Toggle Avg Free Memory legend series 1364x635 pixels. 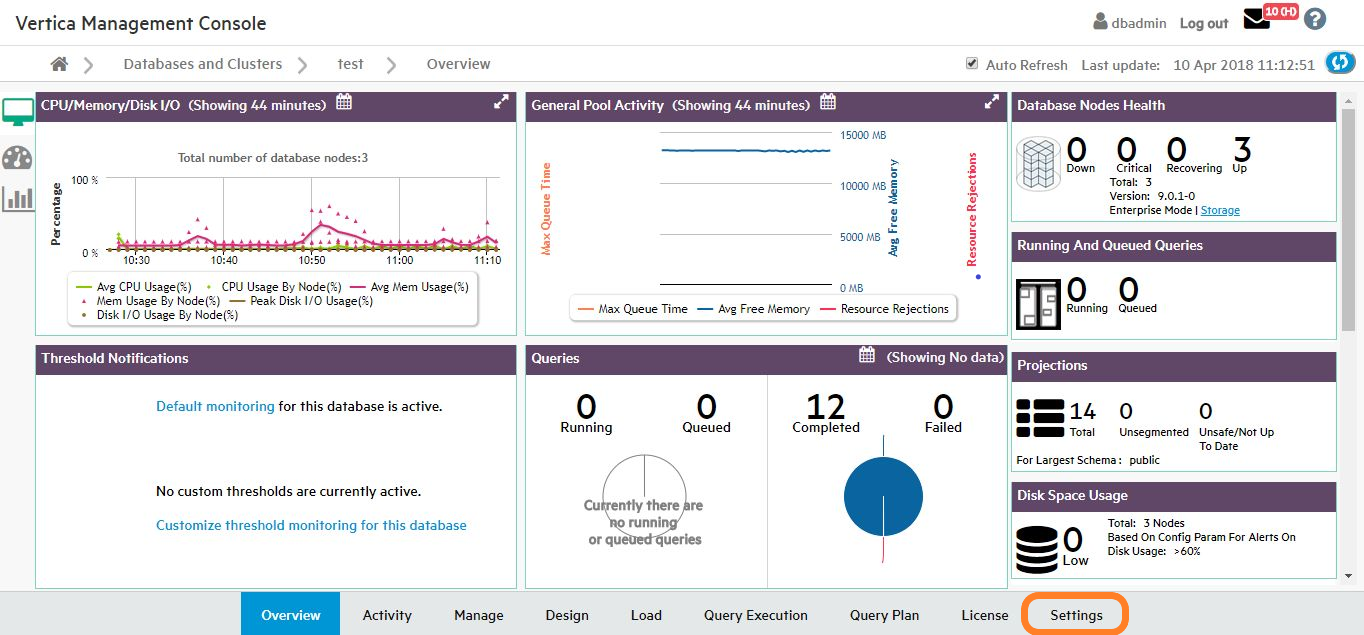tap(753, 309)
